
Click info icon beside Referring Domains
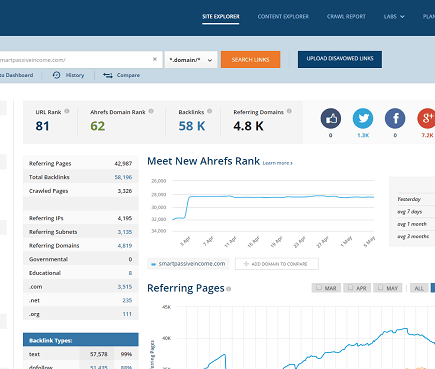coord(289,111)
